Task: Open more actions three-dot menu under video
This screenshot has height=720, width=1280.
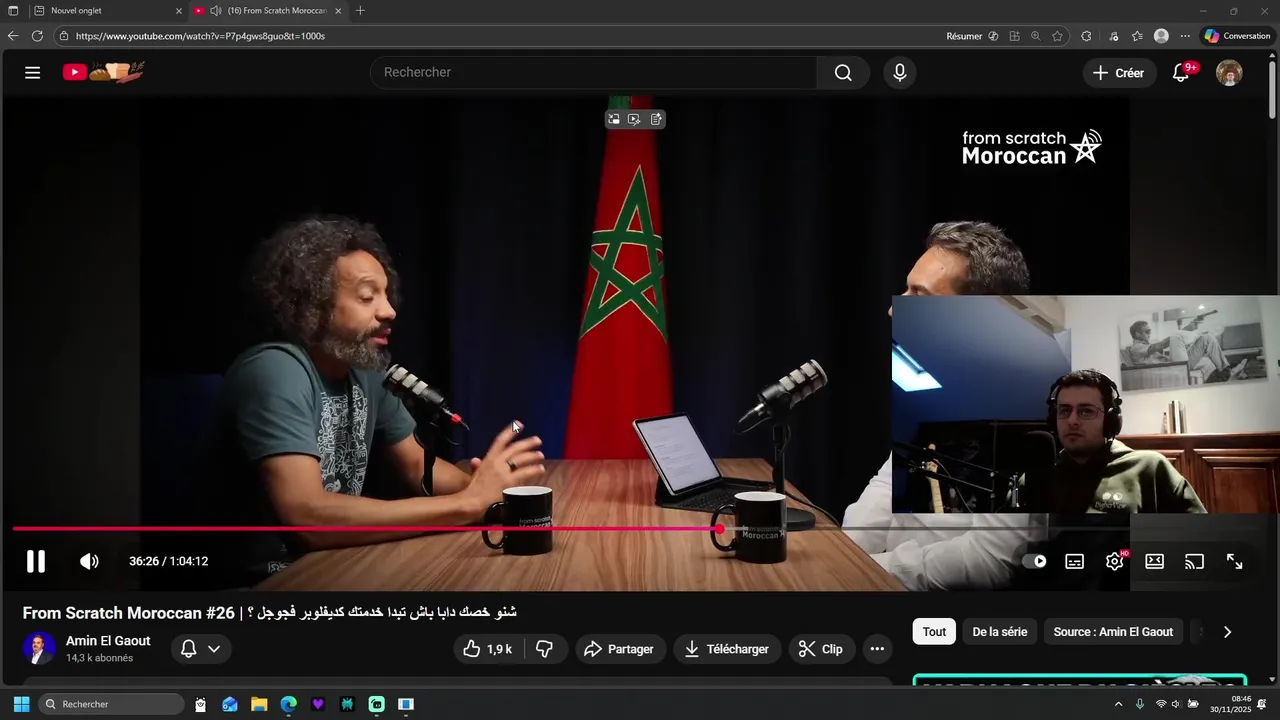Action: click(877, 649)
